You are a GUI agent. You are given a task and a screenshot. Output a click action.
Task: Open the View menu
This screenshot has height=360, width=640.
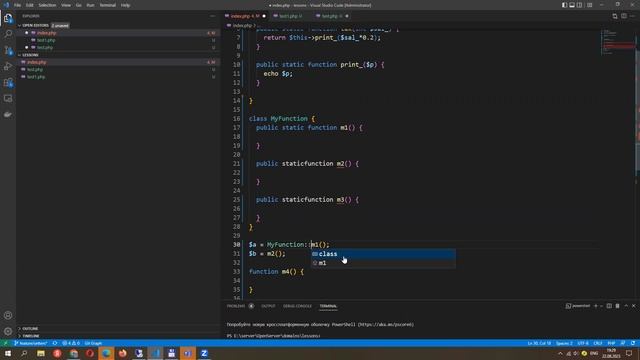pos(66,5)
